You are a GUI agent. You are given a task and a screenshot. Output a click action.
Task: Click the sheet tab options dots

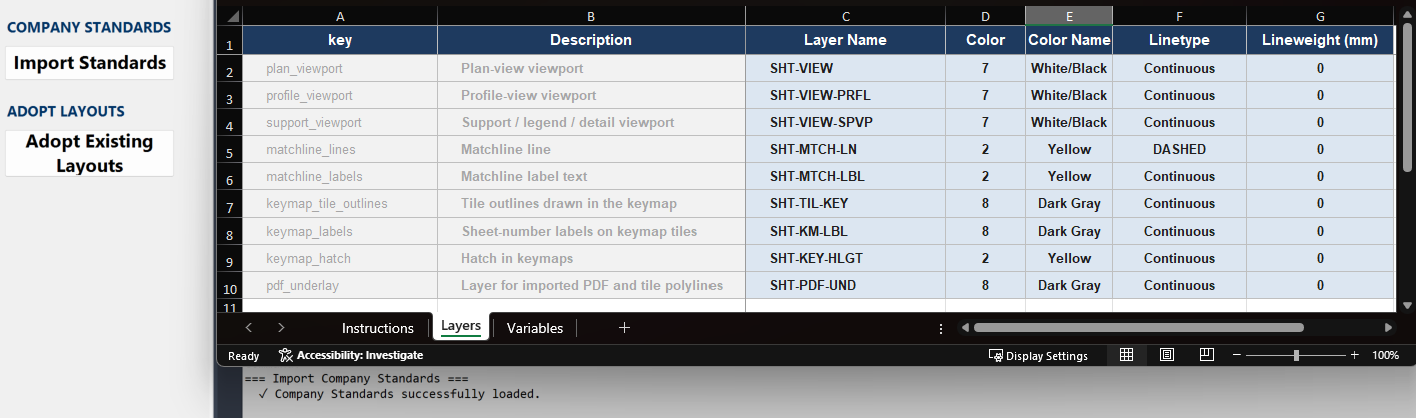point(941,328)
